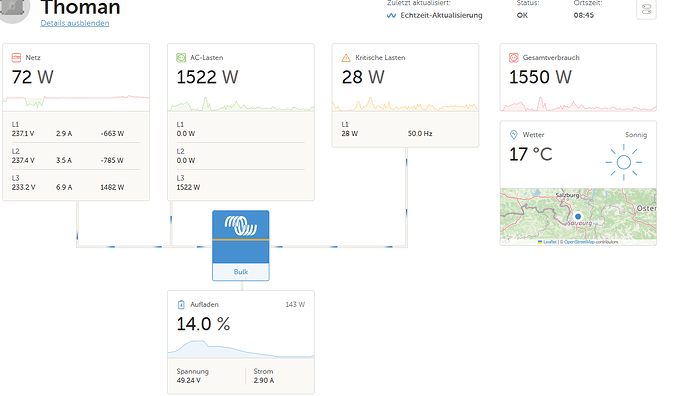
Task: Click the Ortszeit 08:45 value
Action: [584, 15]
